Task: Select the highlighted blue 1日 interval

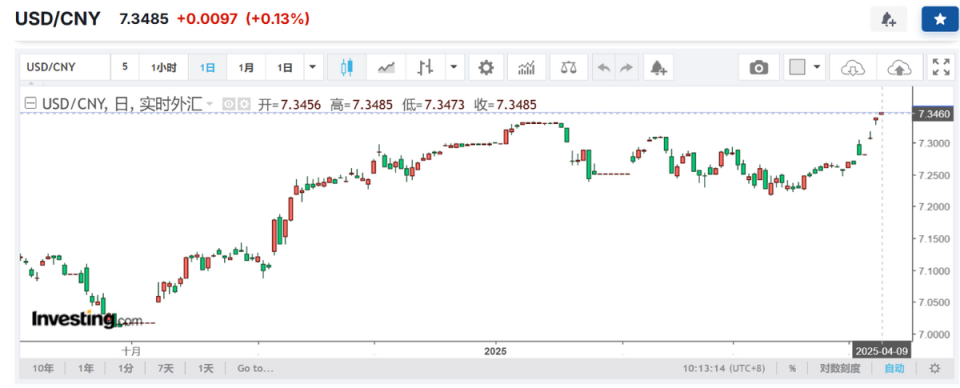Action: coord(208,67)
